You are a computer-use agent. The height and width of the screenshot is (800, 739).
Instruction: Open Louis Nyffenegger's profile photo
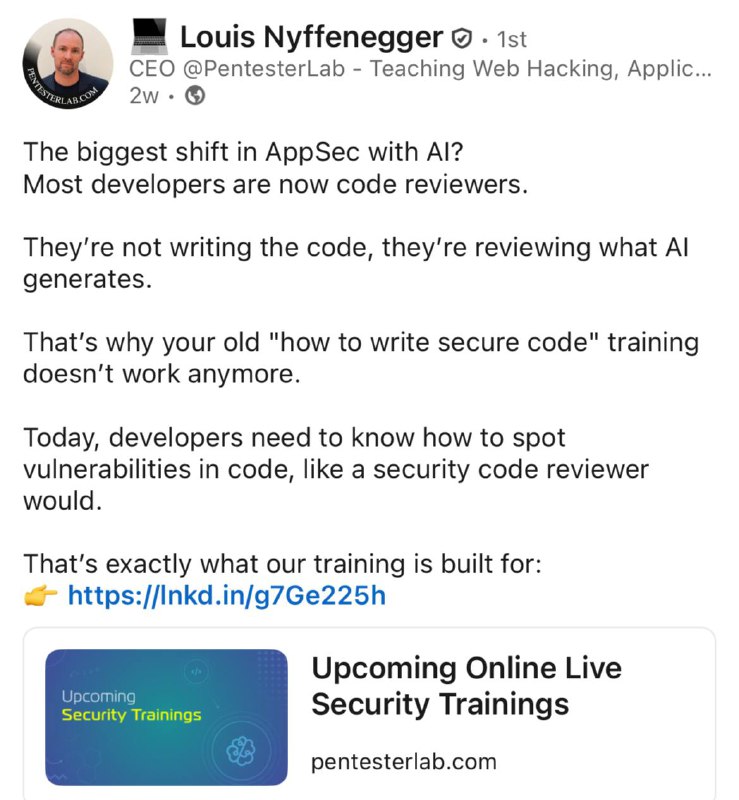67,64
